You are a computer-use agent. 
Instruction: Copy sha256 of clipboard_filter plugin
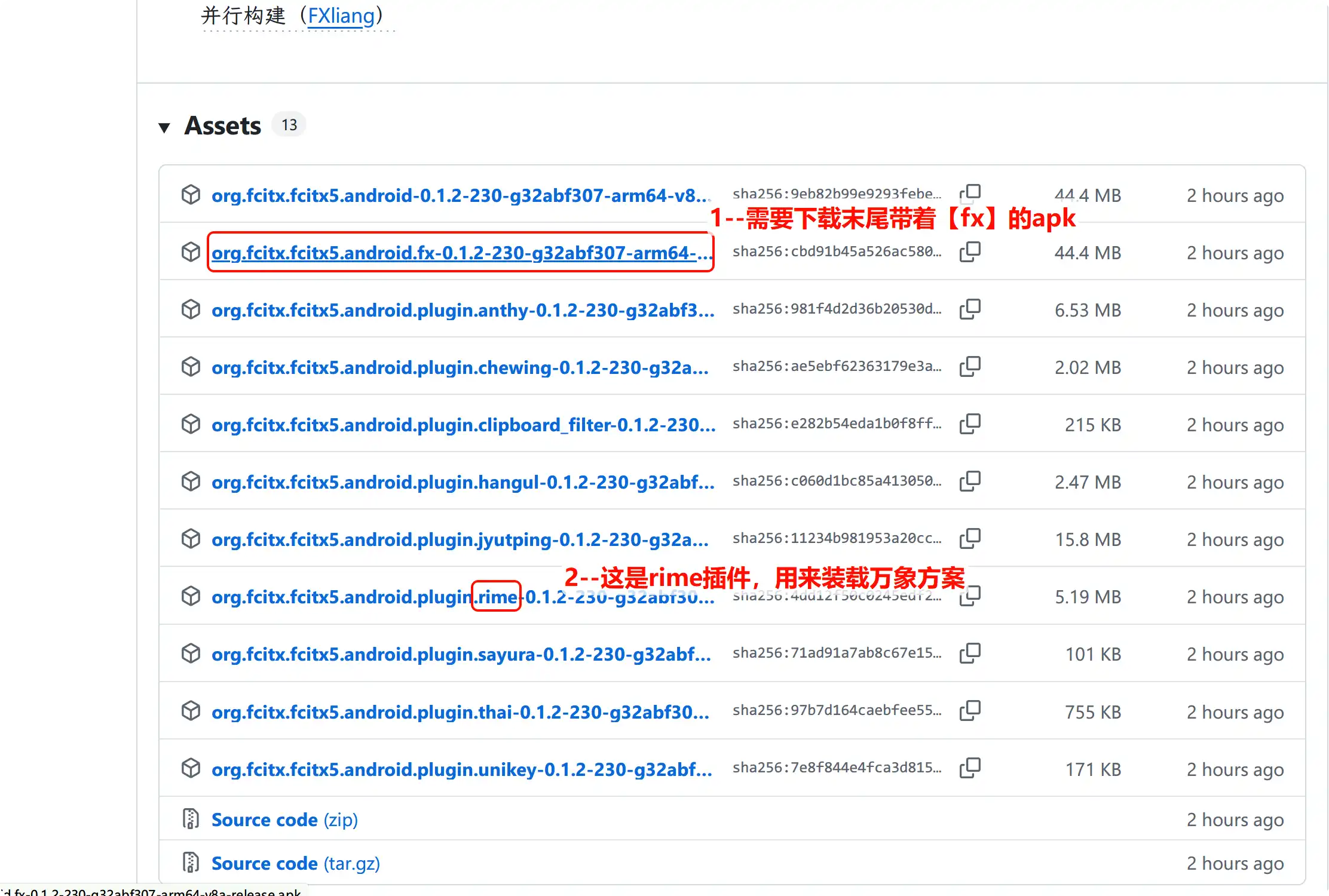pos(970,424)
